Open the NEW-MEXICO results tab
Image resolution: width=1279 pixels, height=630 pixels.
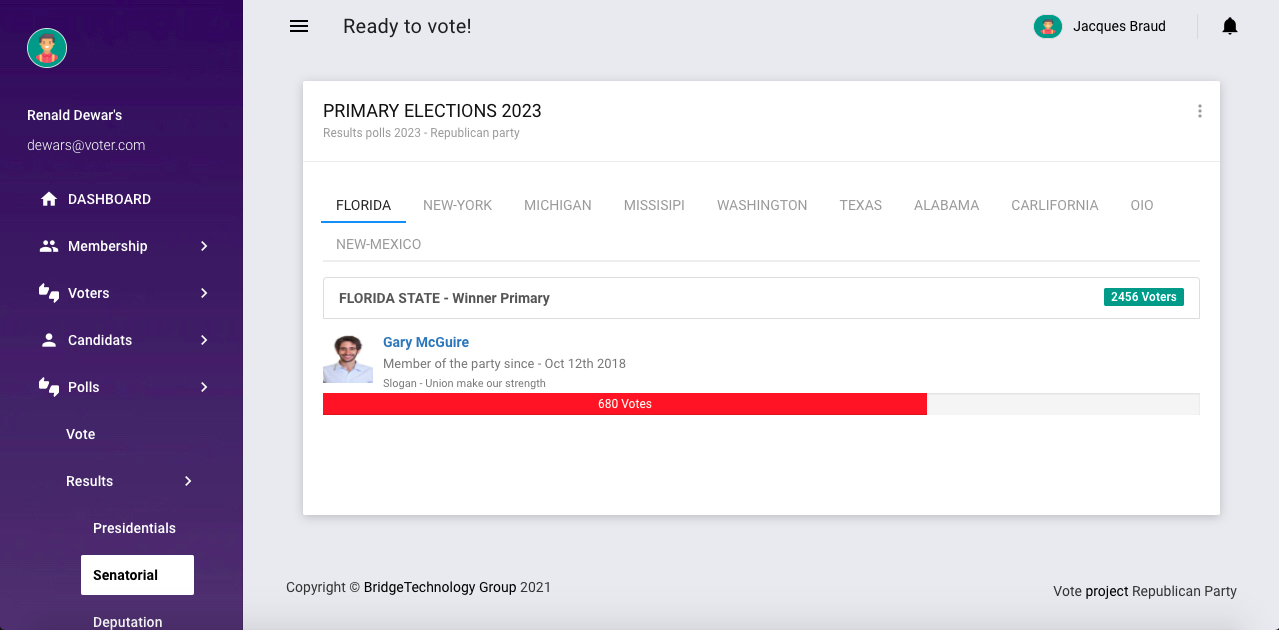click(378, 243)
